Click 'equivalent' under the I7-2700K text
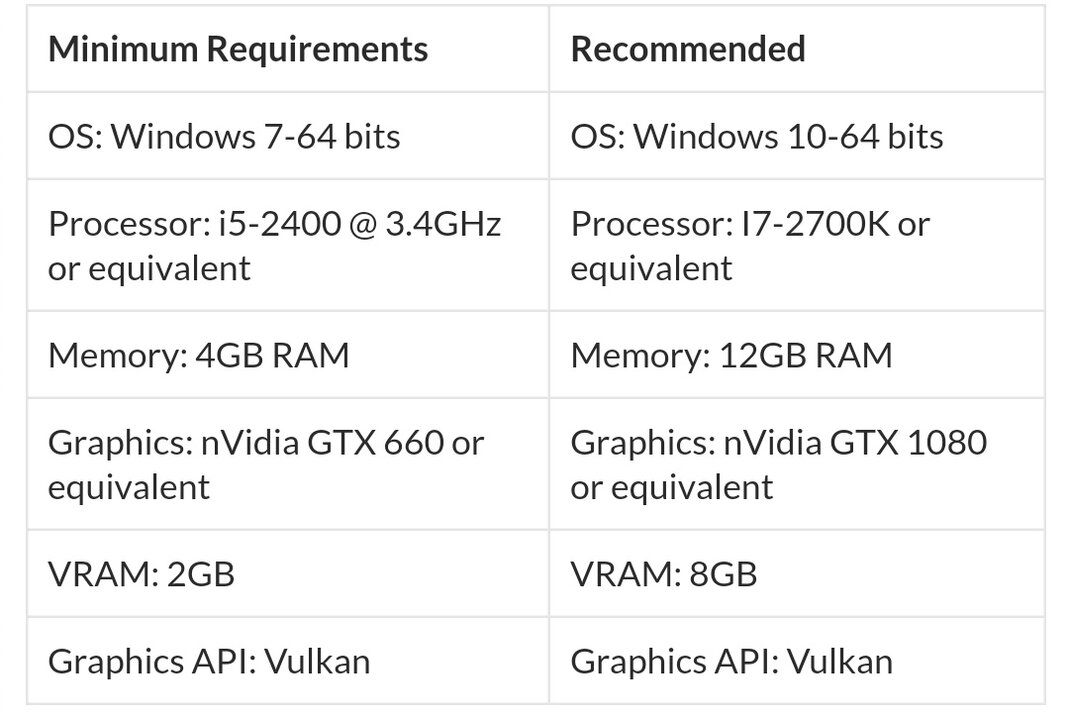This screenshot has width=1069, height=720. tap(651, 269)
